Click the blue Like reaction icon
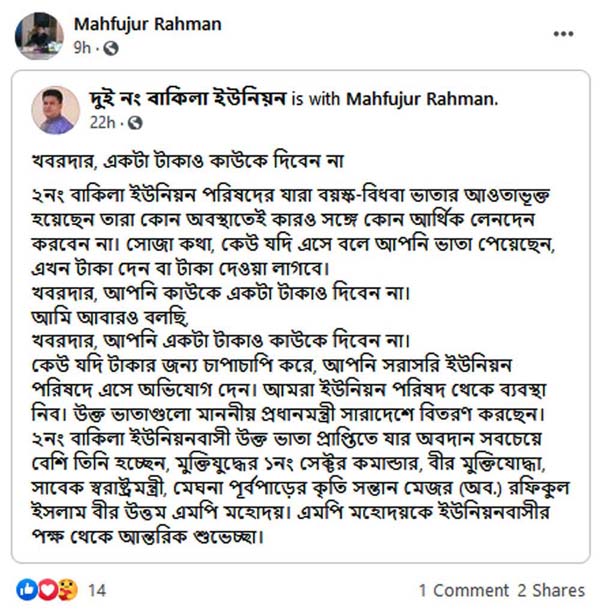The image size is (600, 613). [x=27, y=590]
